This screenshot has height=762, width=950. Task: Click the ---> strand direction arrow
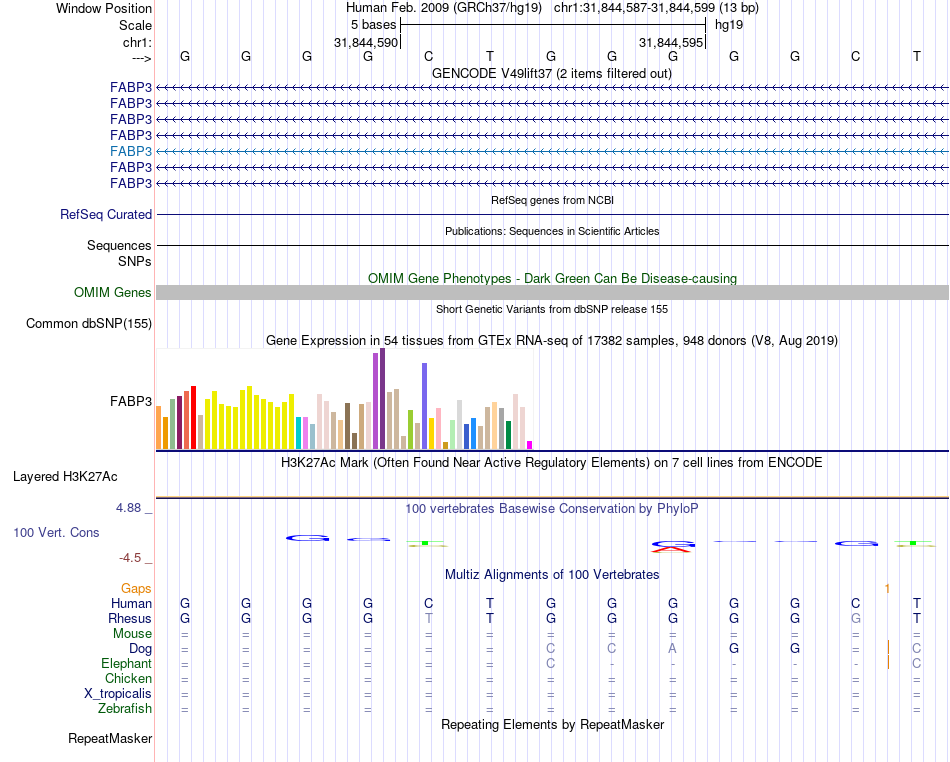coord(142,58)
